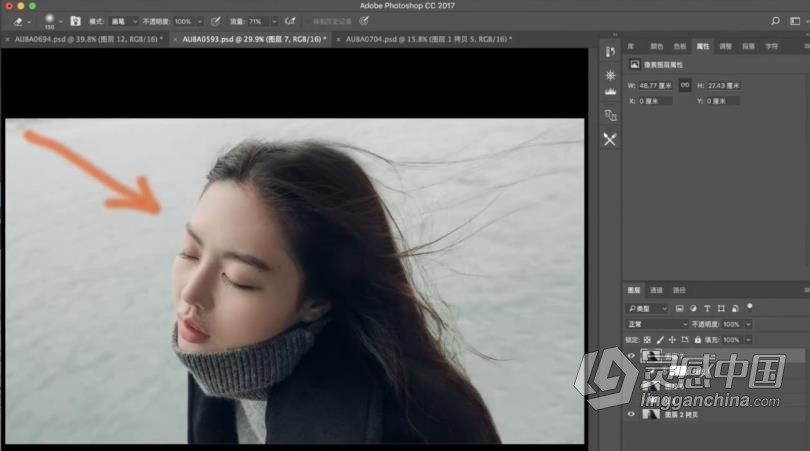Switch to the 路径 (Paths) tab
The height and width of the screenshot is (451, 810).
click(679, 290)
